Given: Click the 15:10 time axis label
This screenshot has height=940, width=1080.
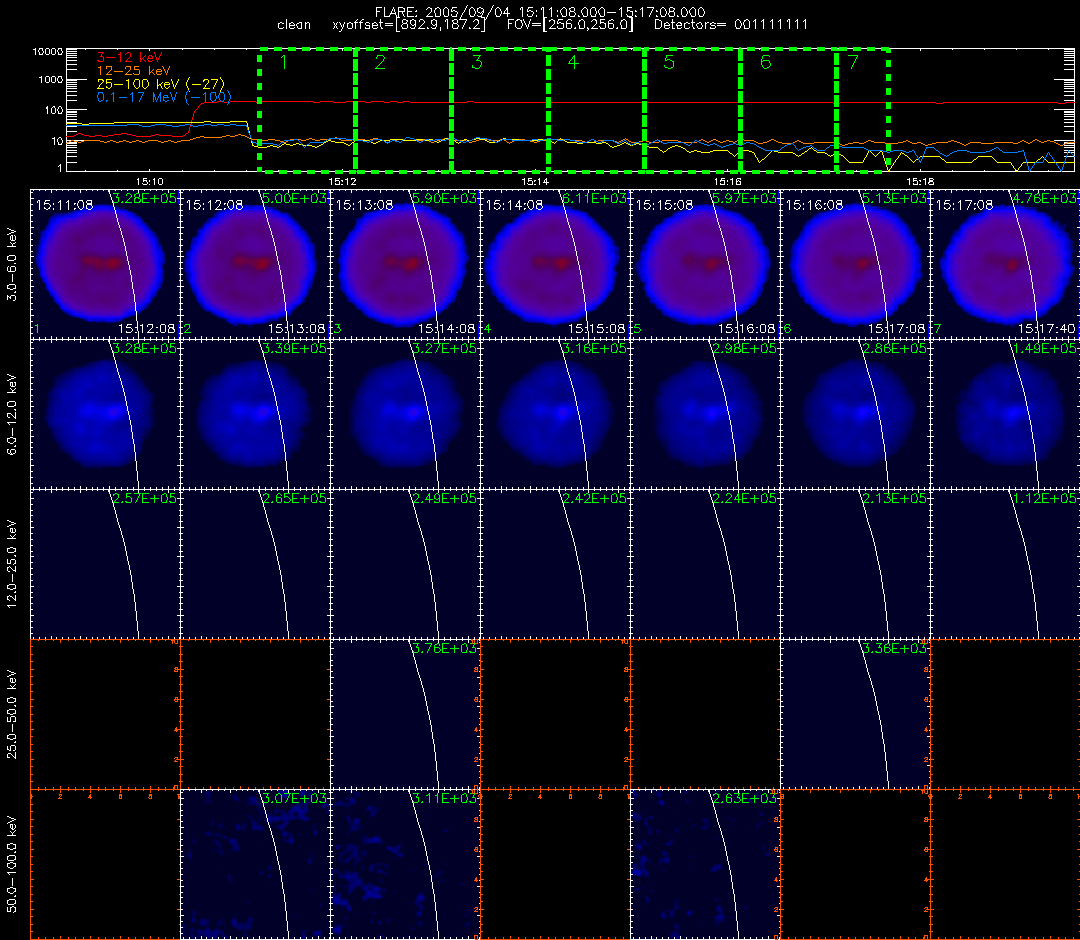Looking at the screenshot, I should point(149,182).
